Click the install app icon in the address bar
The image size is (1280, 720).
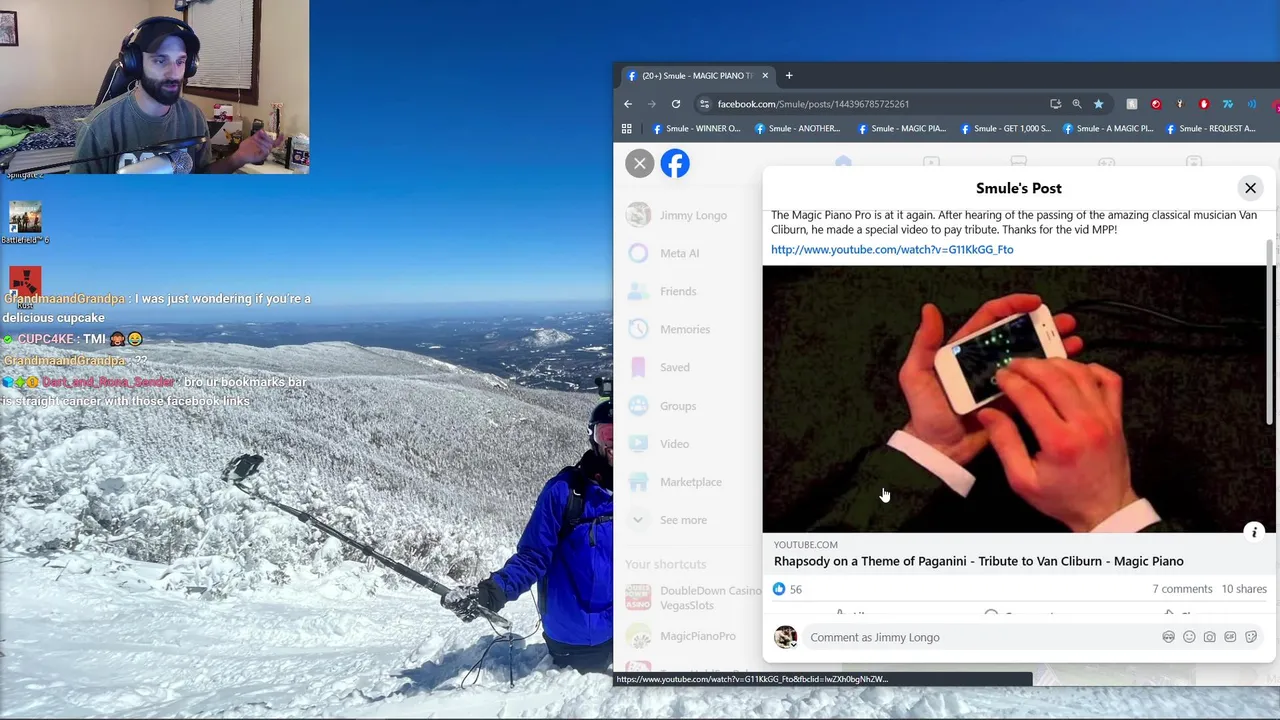tap(1055, 104)
